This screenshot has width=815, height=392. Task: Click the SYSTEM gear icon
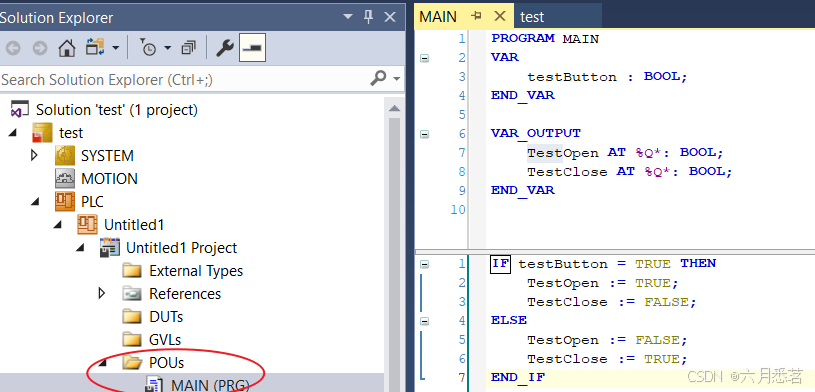pyautogui.click(x=65, y=155)
